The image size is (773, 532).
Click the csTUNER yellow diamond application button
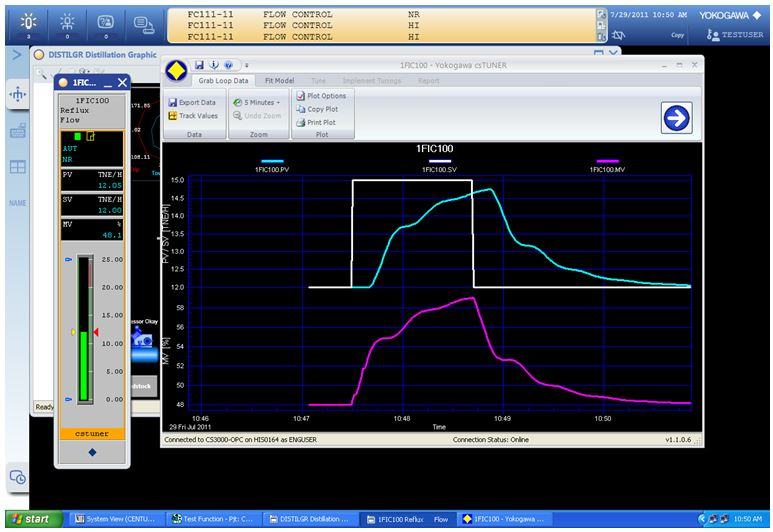point(176,71)
